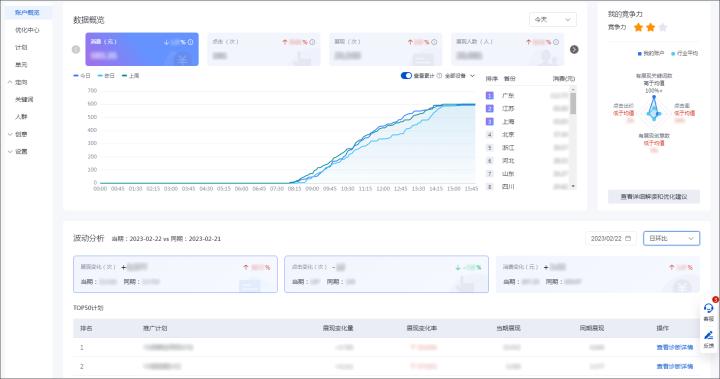Screen dimensions: 720x379
Task: Click 查看诊断详情 link for row 2
Action: (x=675, y=367)
